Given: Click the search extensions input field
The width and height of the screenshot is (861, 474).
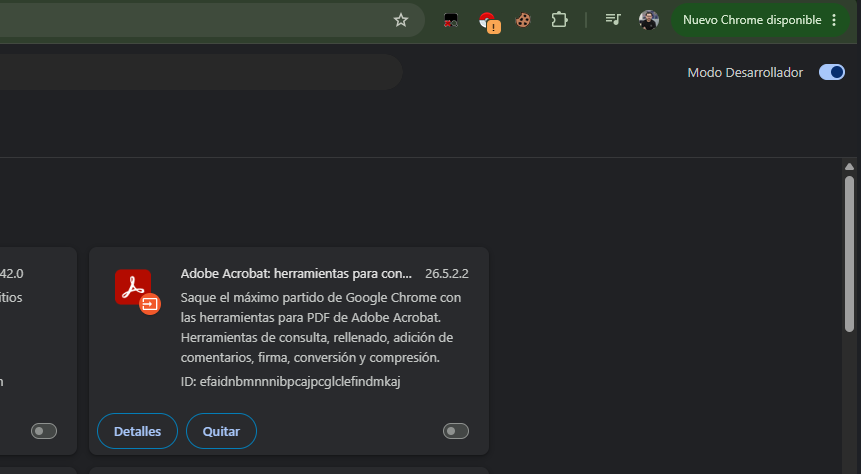Looking at the screenshot, I should [200, 72].
